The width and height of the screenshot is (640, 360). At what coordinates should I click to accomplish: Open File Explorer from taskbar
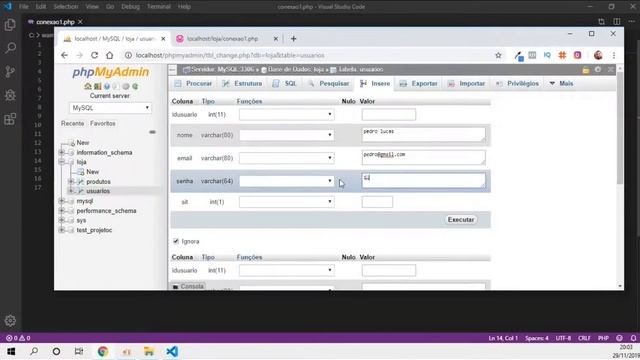149,351
